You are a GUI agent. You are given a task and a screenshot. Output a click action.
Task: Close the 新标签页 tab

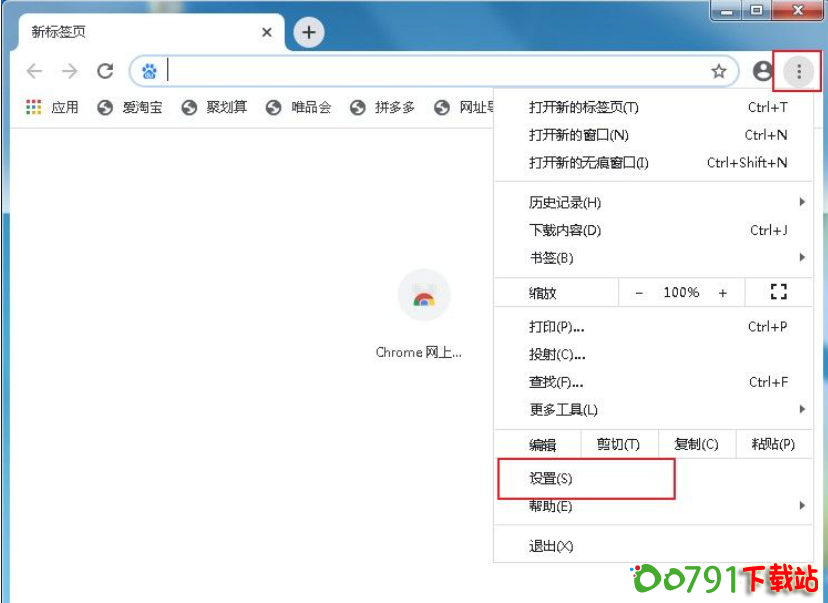pyautogui.click(x=267, y=33)
